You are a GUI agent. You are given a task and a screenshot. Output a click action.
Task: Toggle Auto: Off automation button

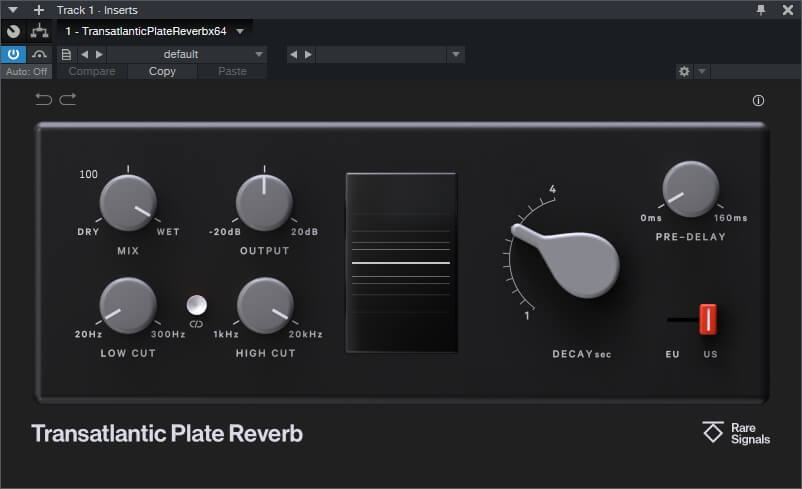tap(27, 72)
